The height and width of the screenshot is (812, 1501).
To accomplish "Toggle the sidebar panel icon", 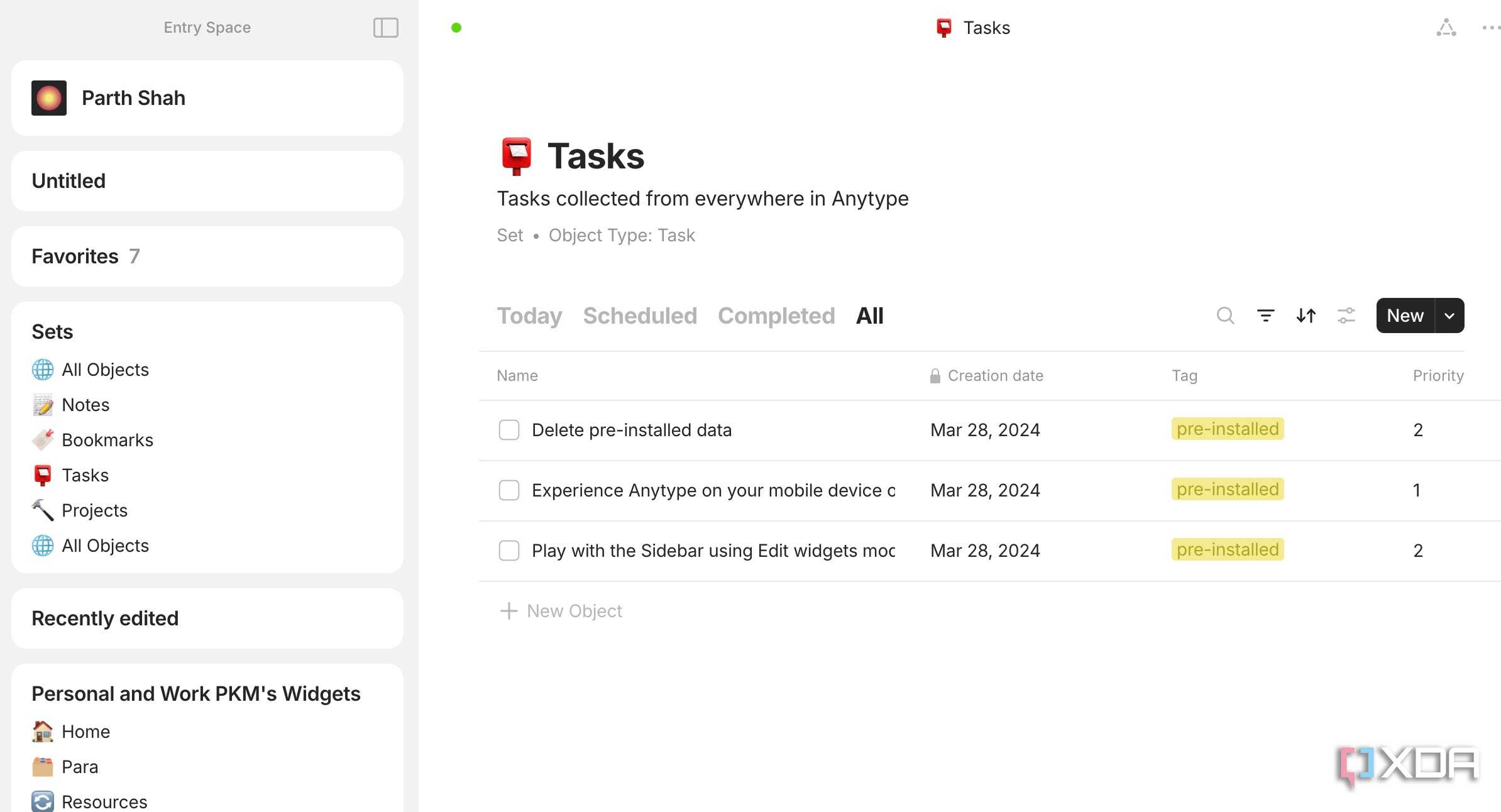I will (385, 28).
